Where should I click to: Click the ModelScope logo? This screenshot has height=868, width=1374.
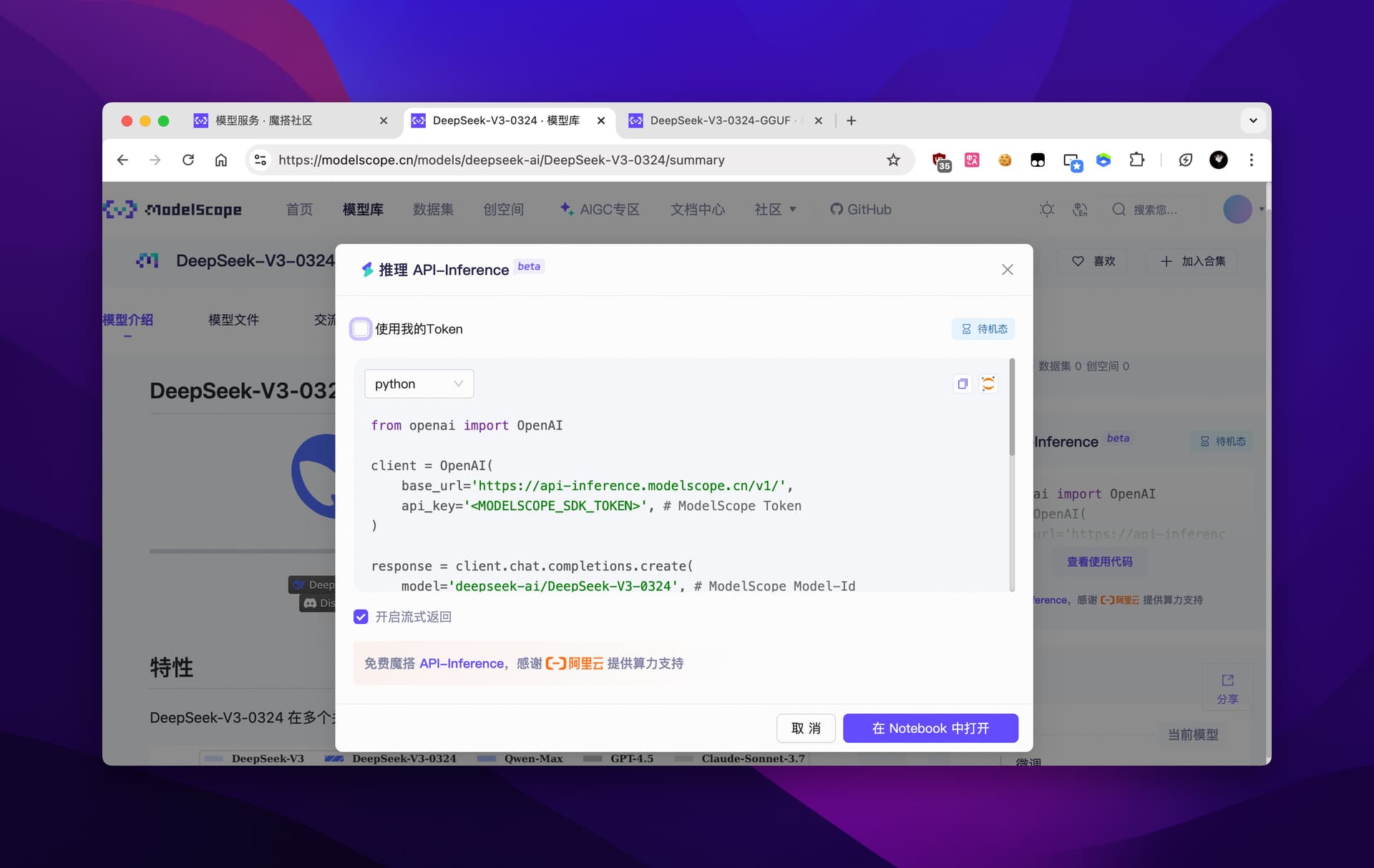click(x=172, y=210)
